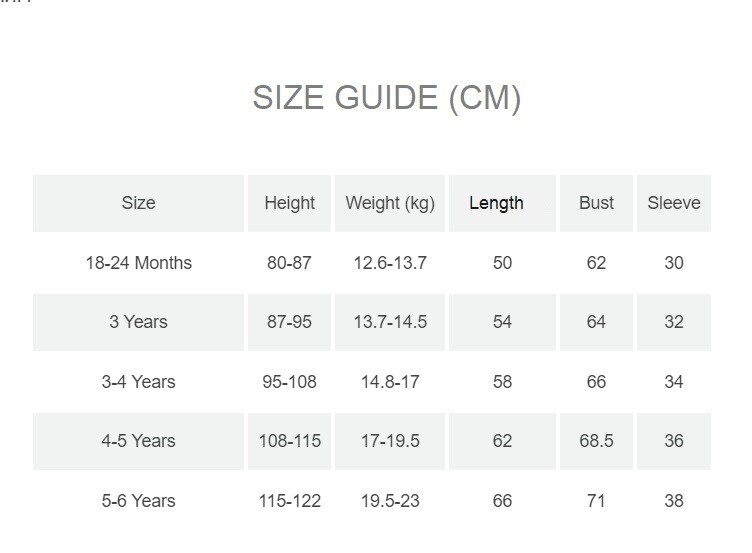Click the 115-122 height cell

[290, 501]
